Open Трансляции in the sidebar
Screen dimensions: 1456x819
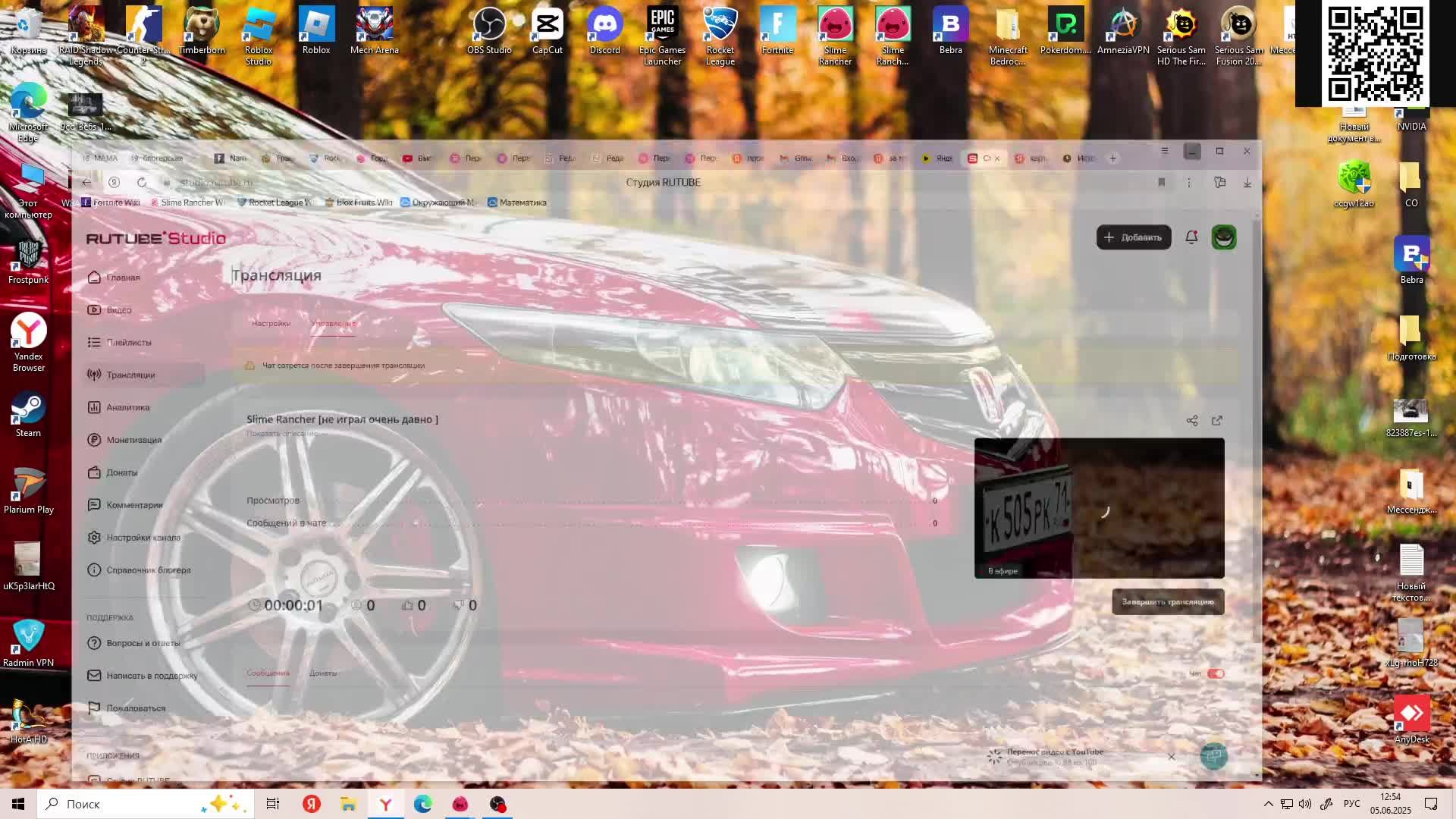(130, 375)
